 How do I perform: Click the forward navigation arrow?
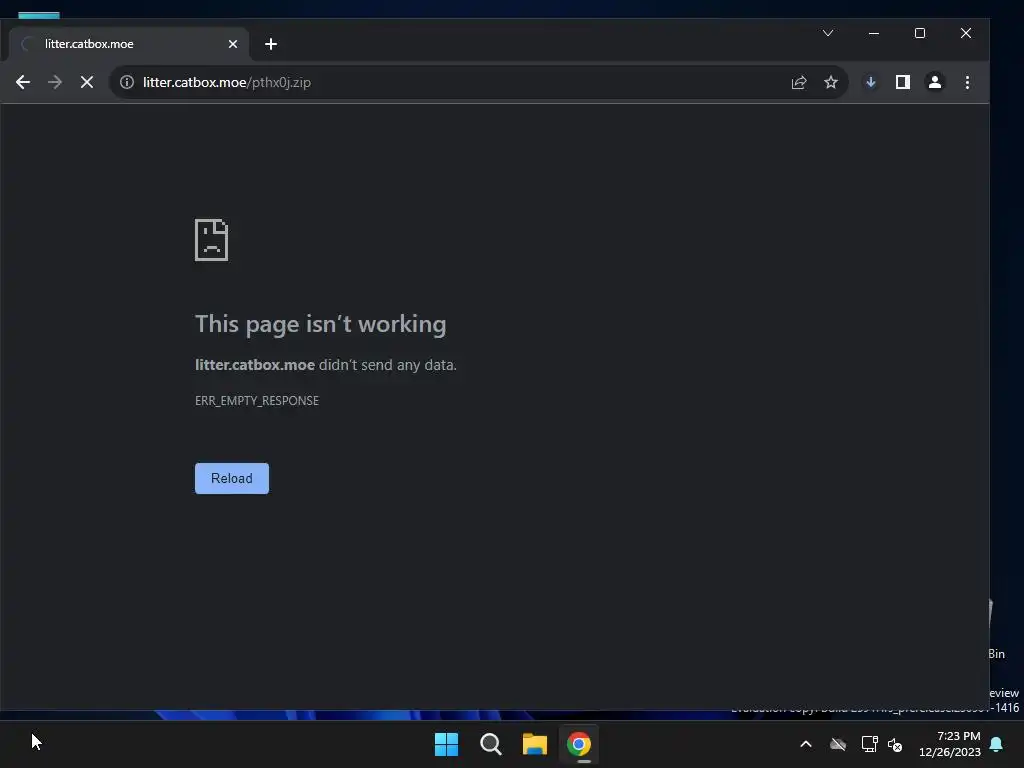(55, 82)
